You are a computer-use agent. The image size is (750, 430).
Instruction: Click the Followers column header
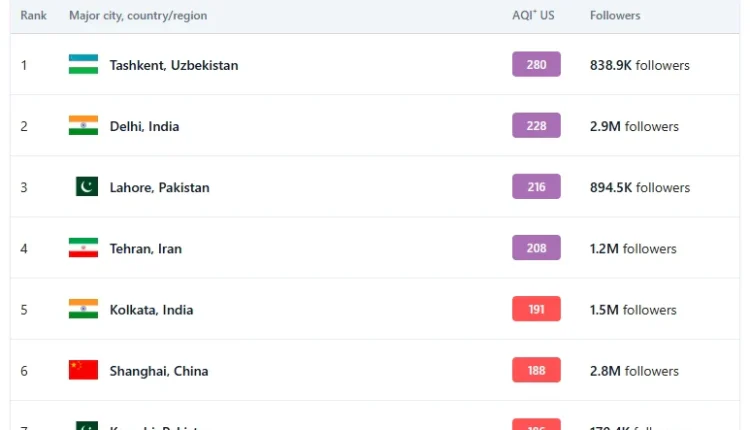pyautogui.click(x=615, y=16)
